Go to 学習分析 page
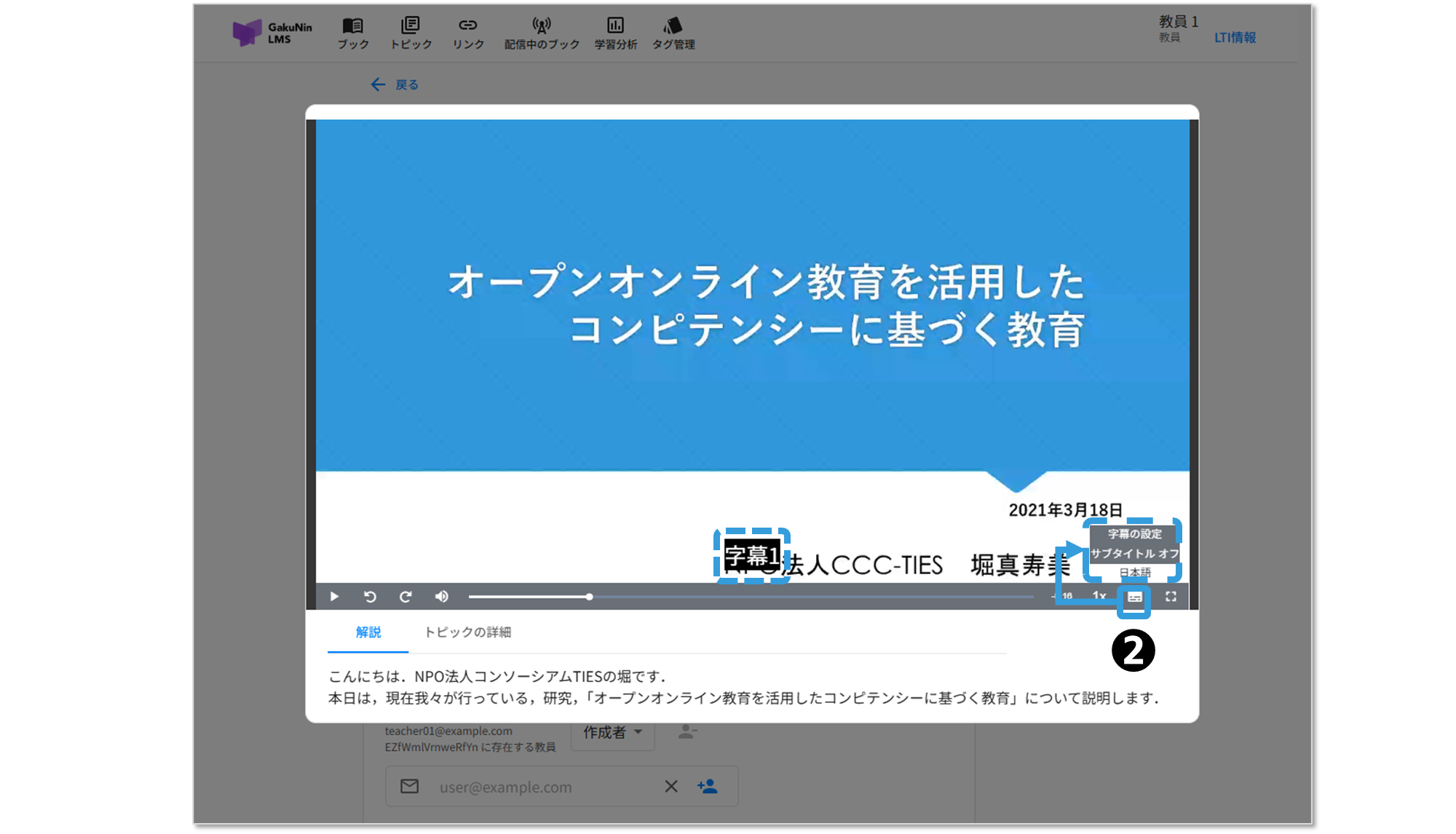Viewport: 1456px width, 834px height. 615,33
